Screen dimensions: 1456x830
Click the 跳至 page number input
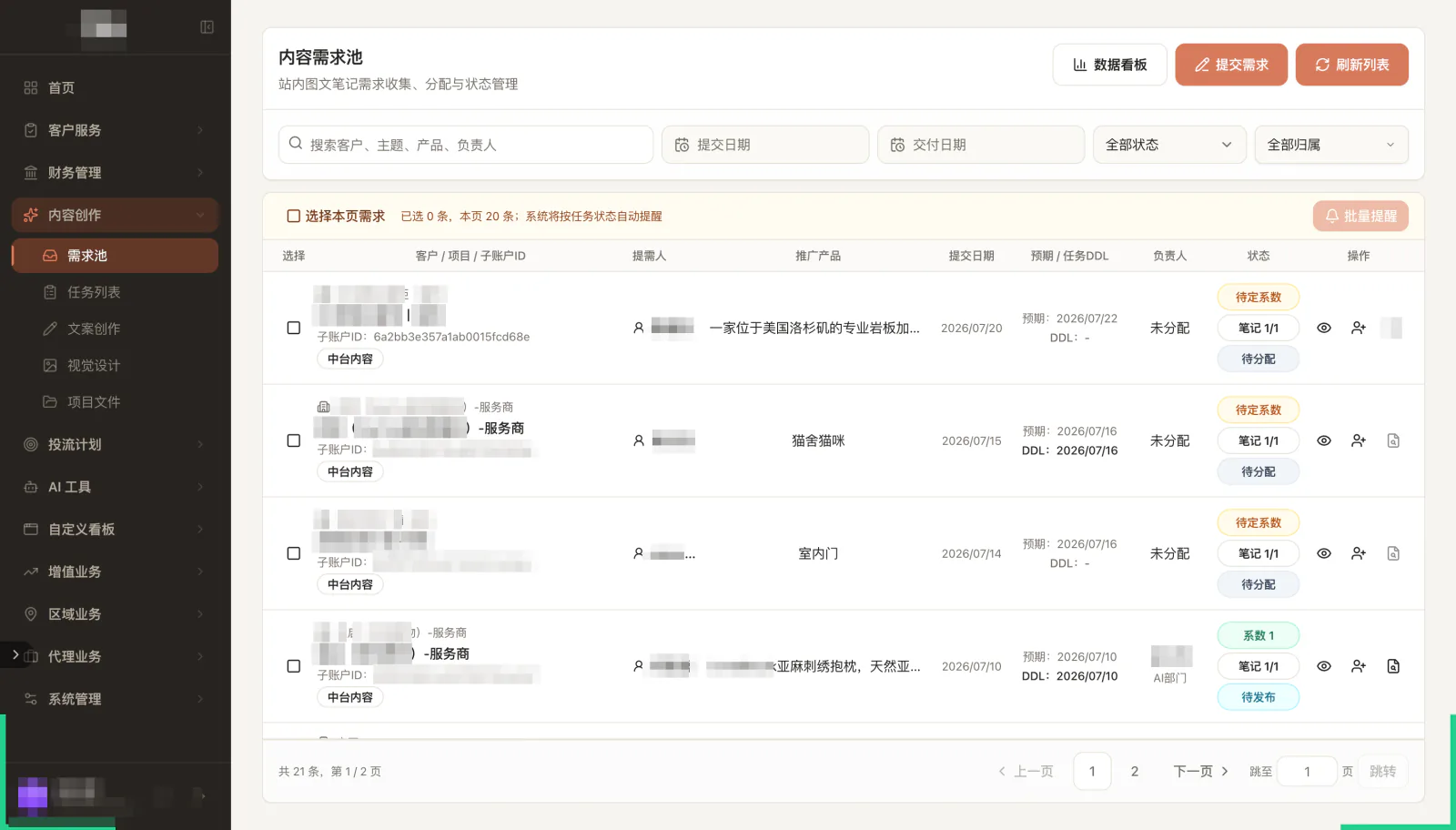[x=1307, y=771]
